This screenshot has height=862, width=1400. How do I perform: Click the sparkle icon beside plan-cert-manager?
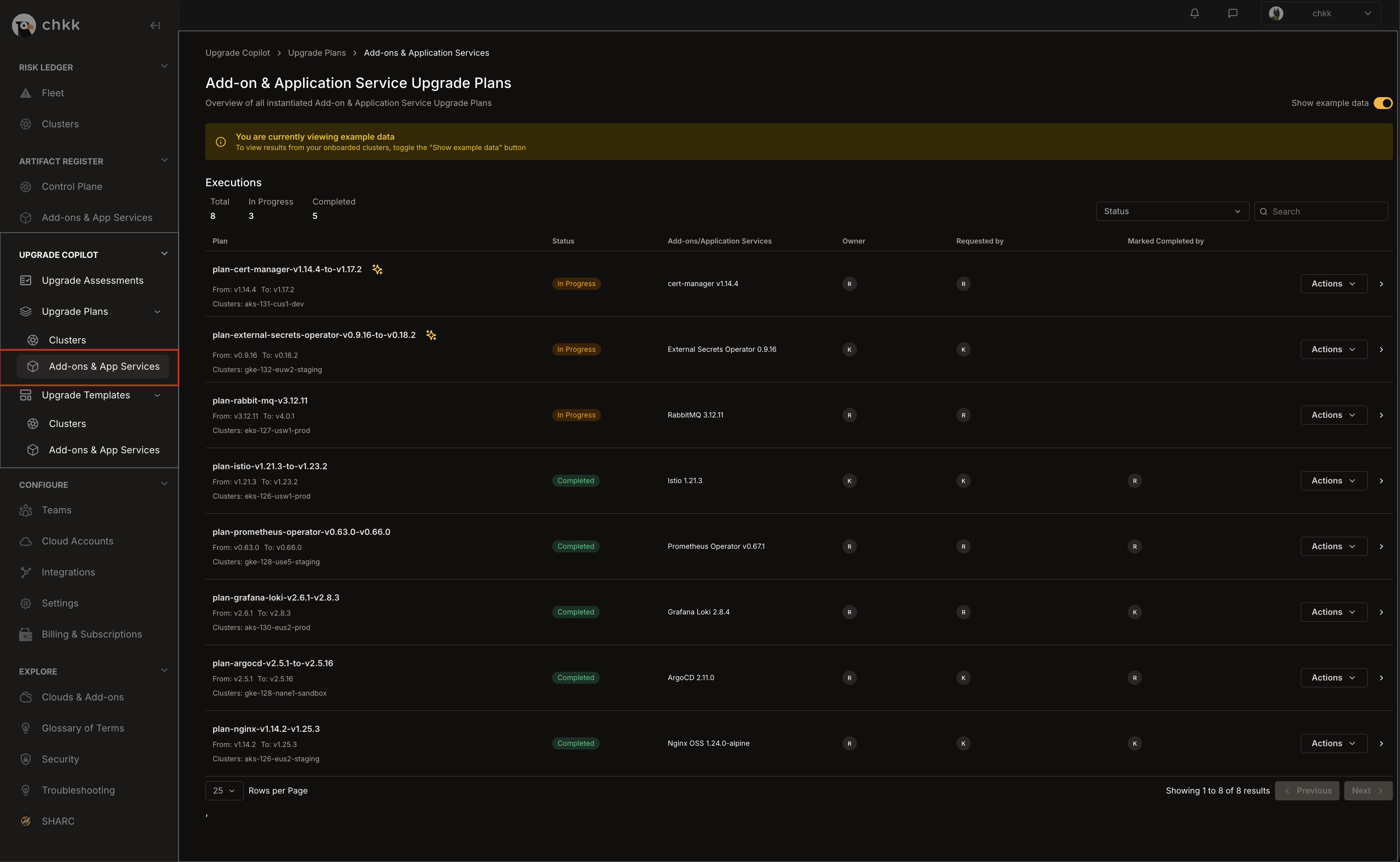(x=377, y=270)
